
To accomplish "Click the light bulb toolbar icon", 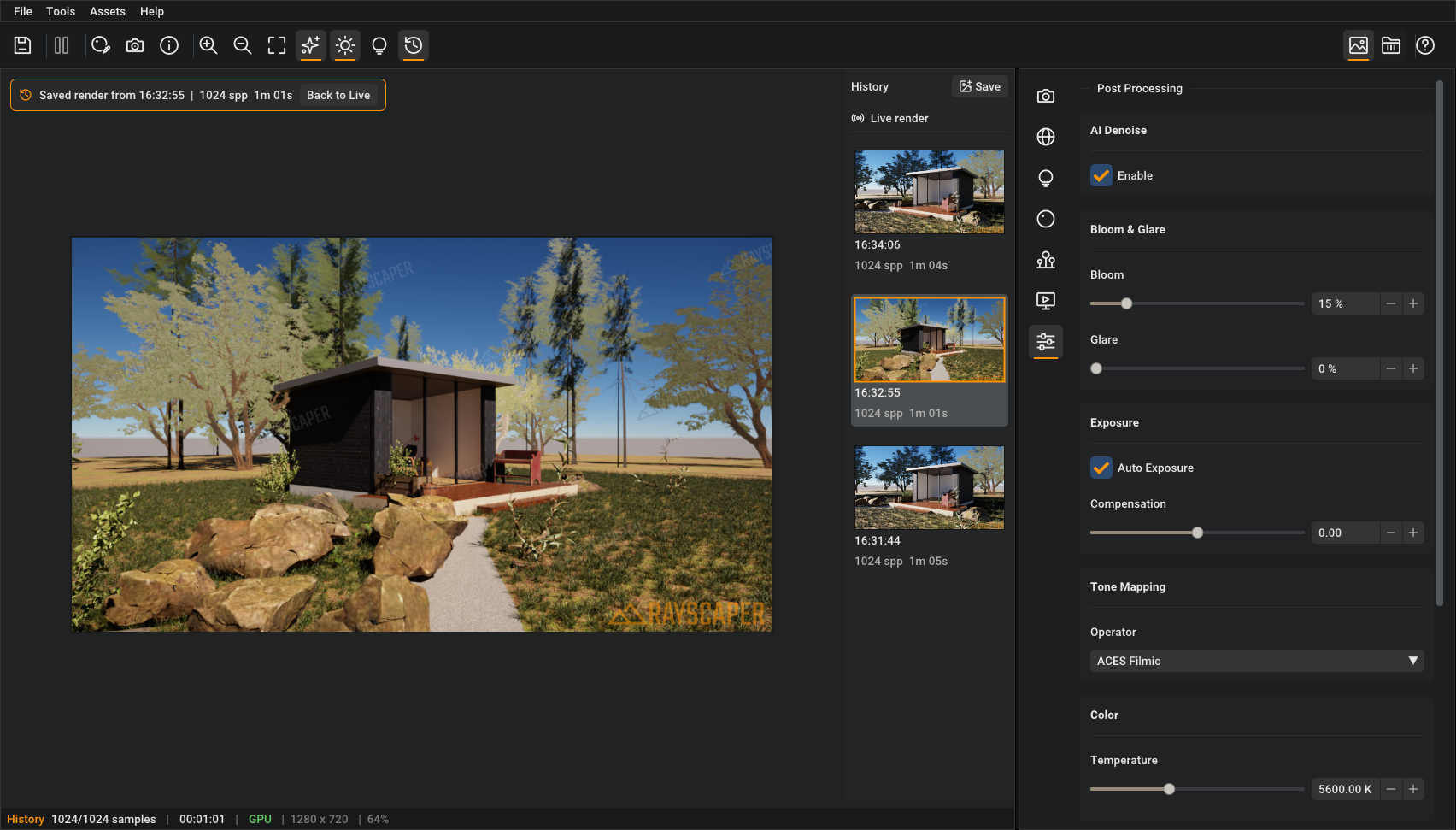I will click(379, 45).
